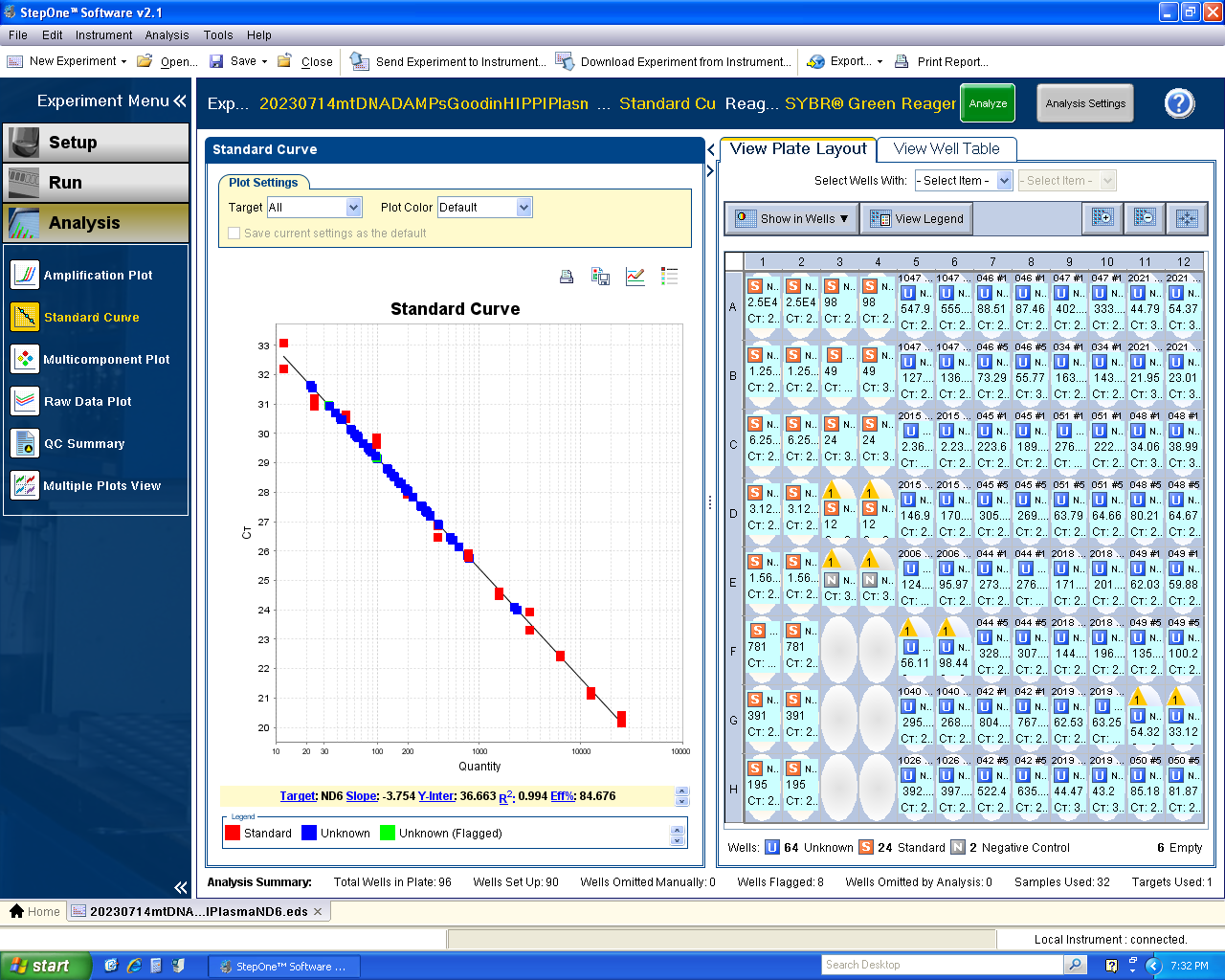Open Analysis Settings
Screen dimensions: 1225x980
pyautogui.click(x=1085, y=103)
